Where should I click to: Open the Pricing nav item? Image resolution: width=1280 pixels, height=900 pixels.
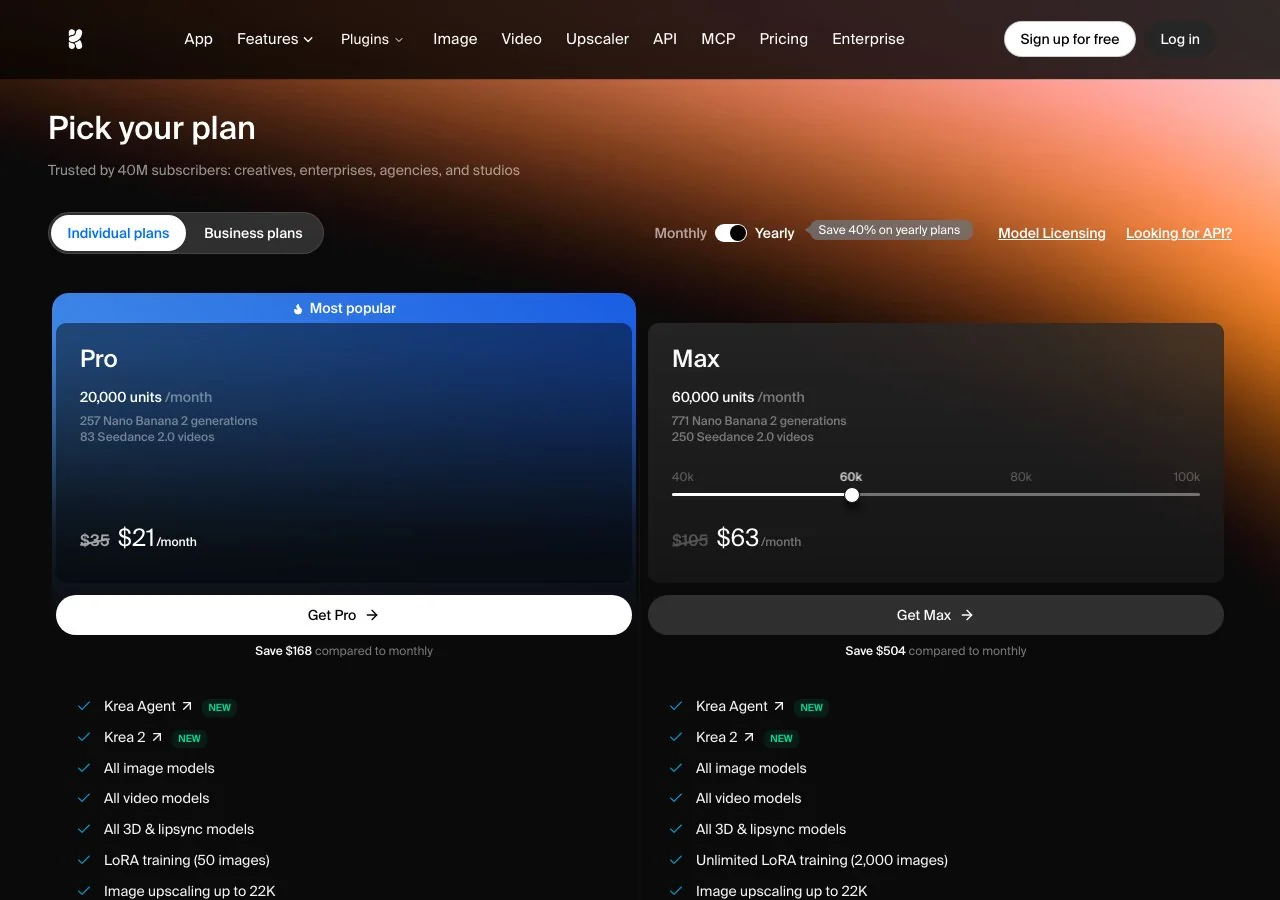pos(783,39)
